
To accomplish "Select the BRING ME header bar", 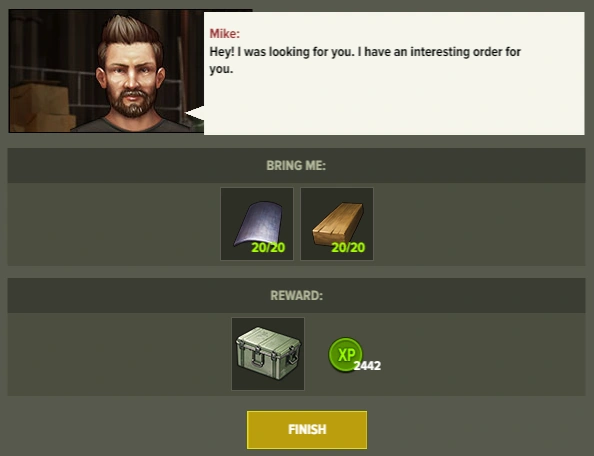I will [297, 166].
